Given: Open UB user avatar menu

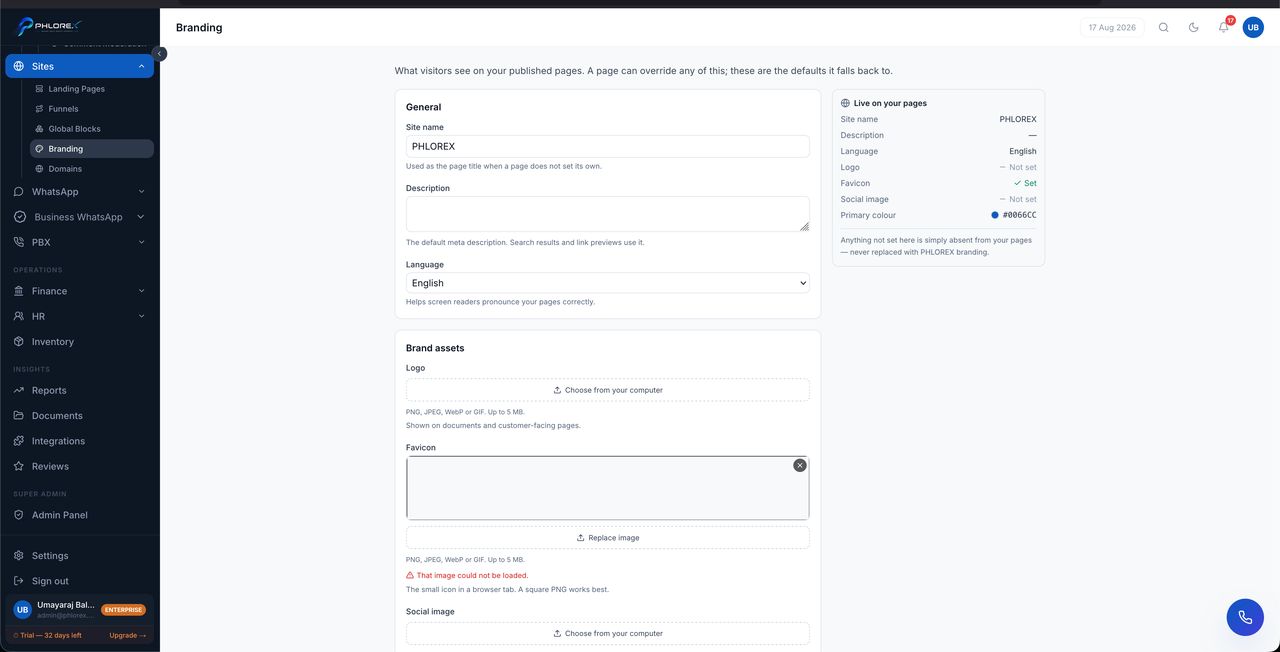Looking at the screenshot, I should [1253, 27].
